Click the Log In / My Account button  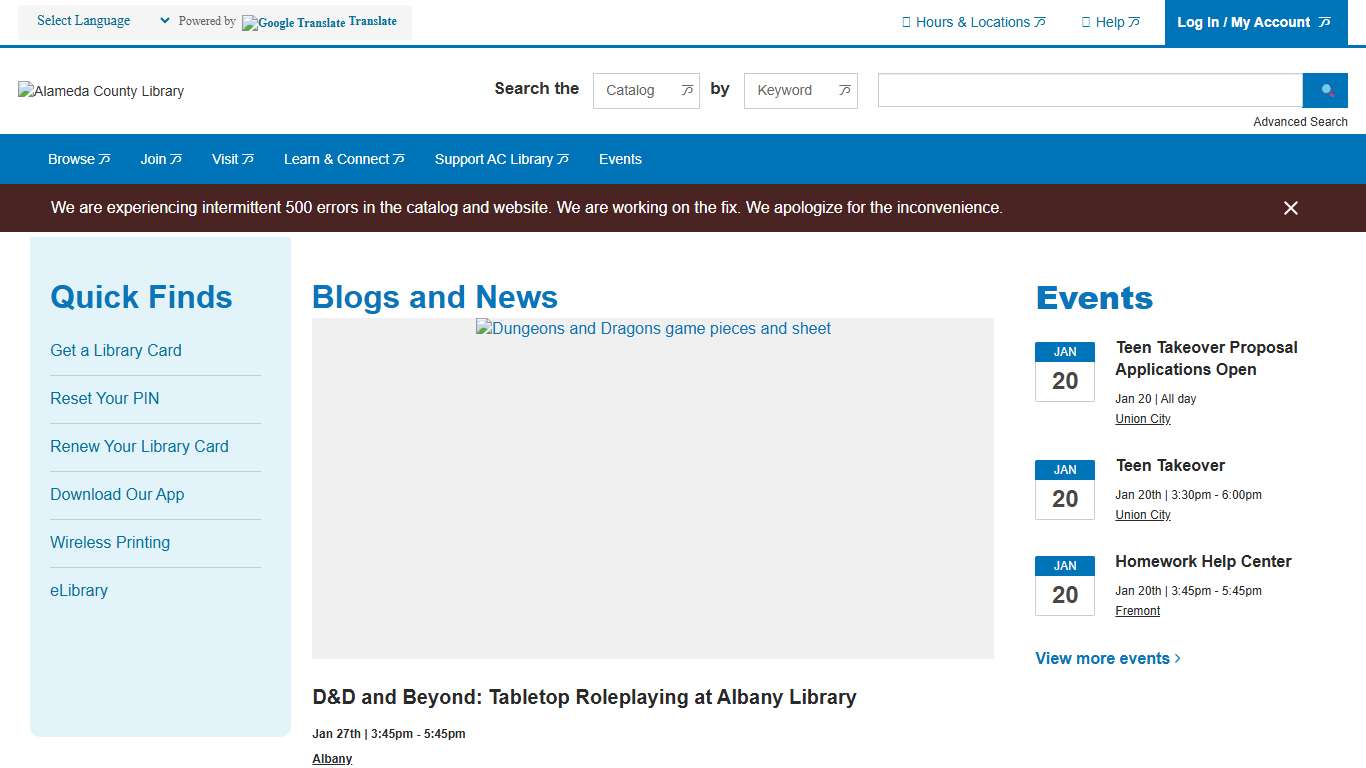tap(1254, 22)
